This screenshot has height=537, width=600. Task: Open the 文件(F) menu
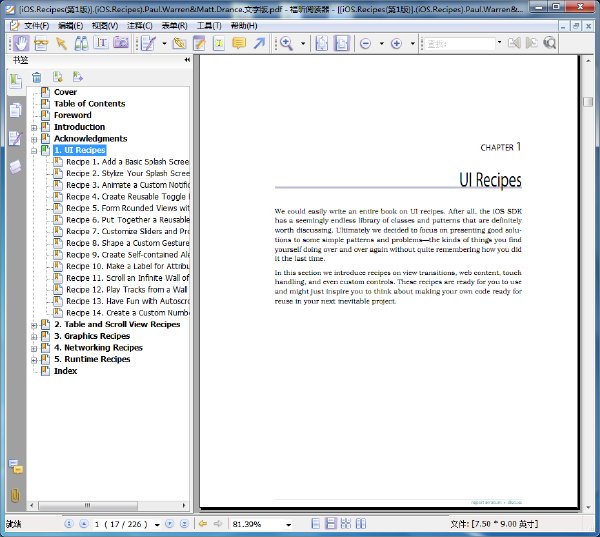tap(37, 26)
